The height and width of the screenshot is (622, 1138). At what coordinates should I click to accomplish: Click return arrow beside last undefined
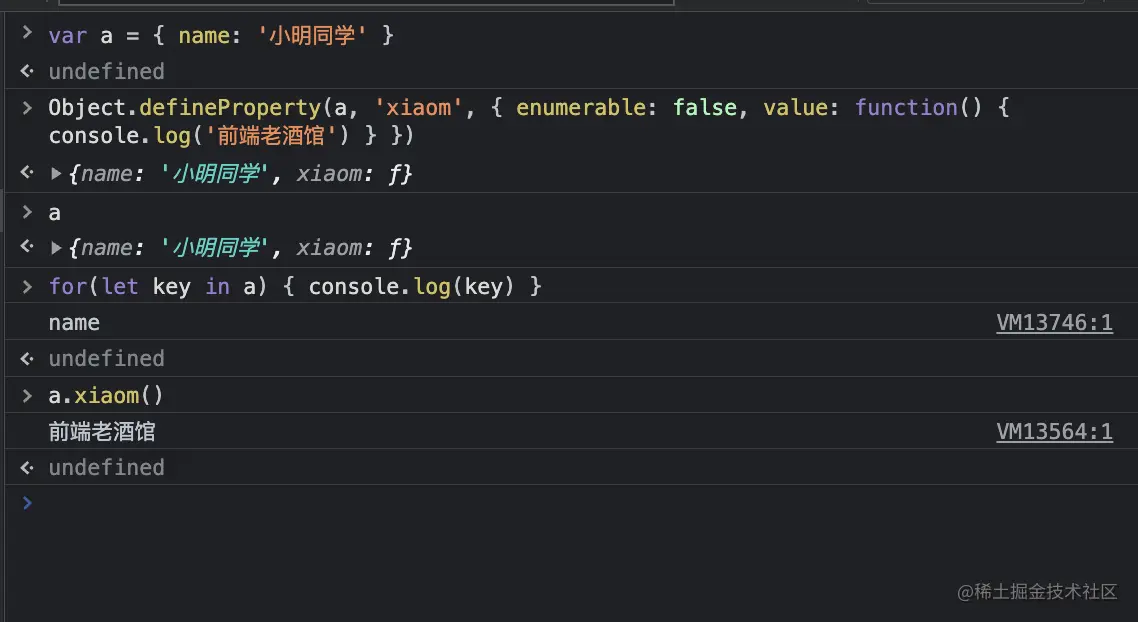click(x=27, y=467)
